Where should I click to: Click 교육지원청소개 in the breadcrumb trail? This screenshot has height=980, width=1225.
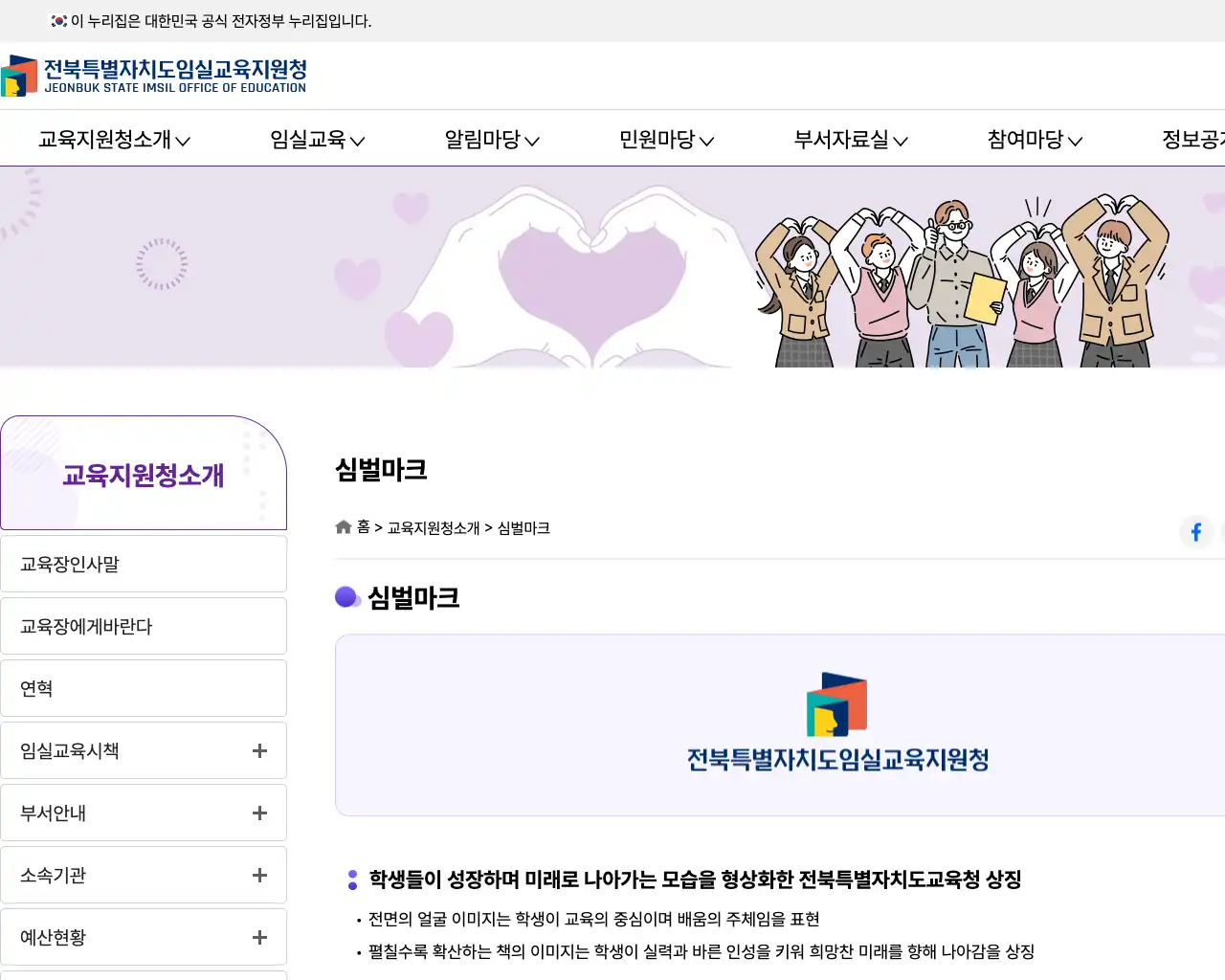point(432,527)
